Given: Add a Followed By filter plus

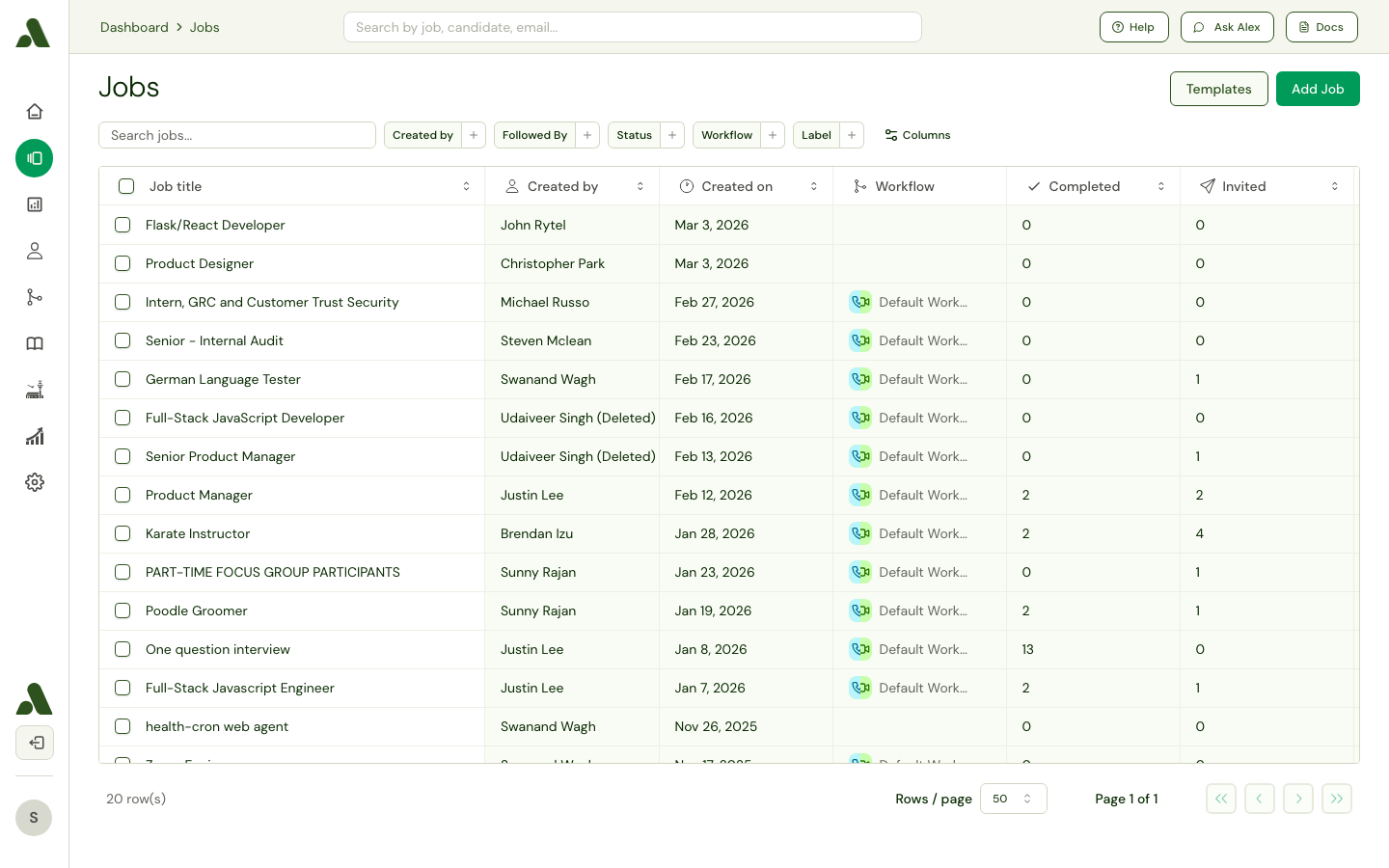Looking at the screenshot, I should [587, 135].
